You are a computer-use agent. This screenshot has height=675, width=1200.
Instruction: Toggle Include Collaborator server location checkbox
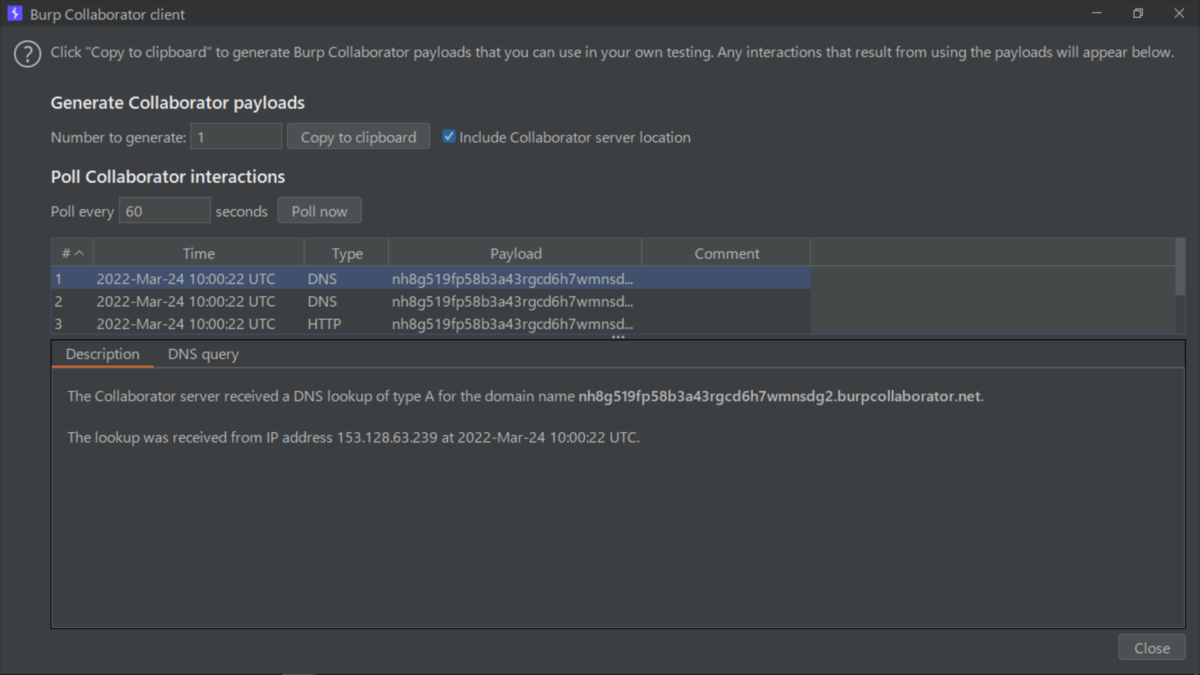(x=449, y=136)
